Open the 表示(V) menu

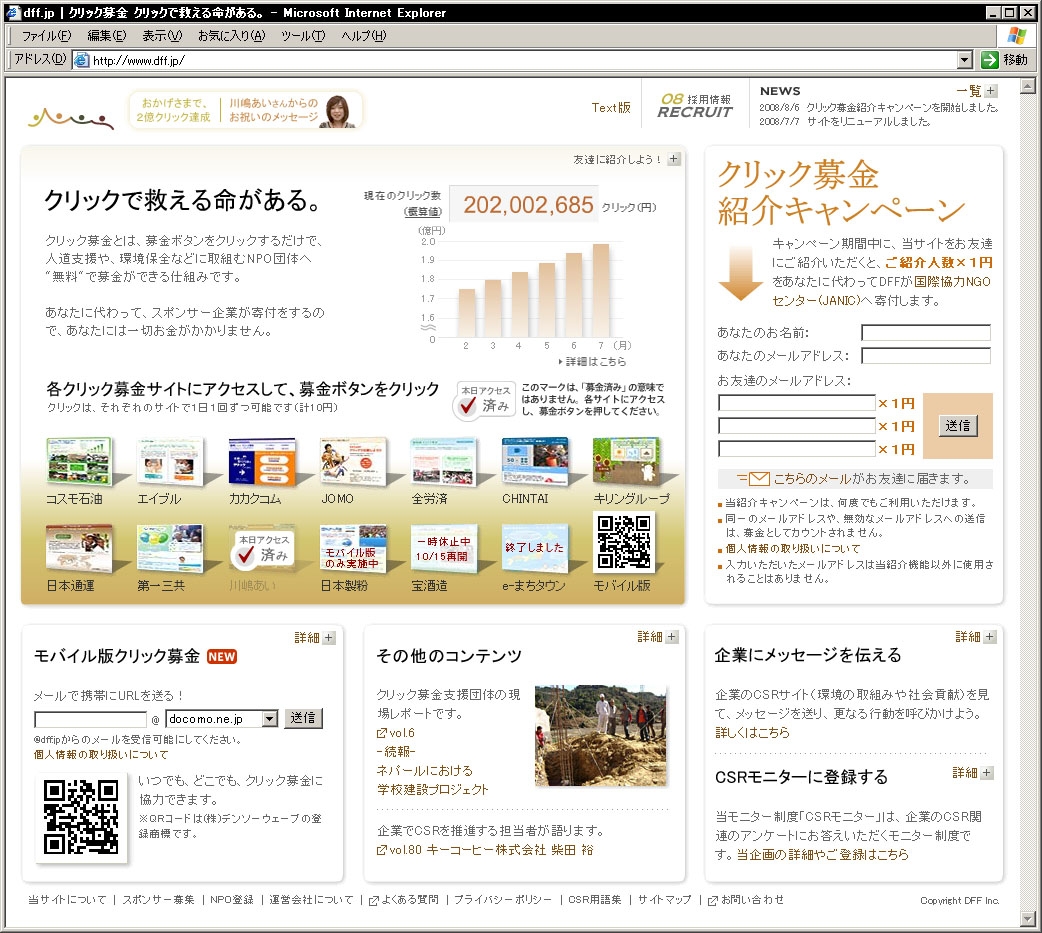(x=162, y=36)
